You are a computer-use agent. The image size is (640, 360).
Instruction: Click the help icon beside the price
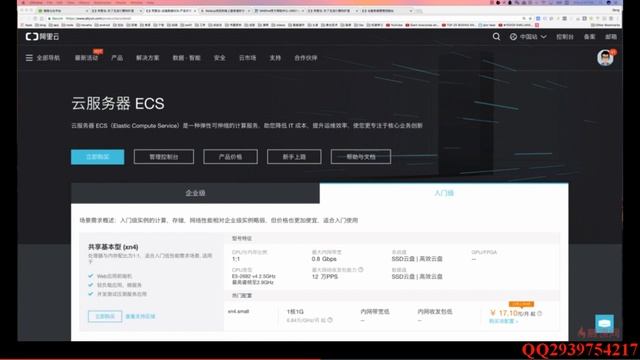click(540, 313)
